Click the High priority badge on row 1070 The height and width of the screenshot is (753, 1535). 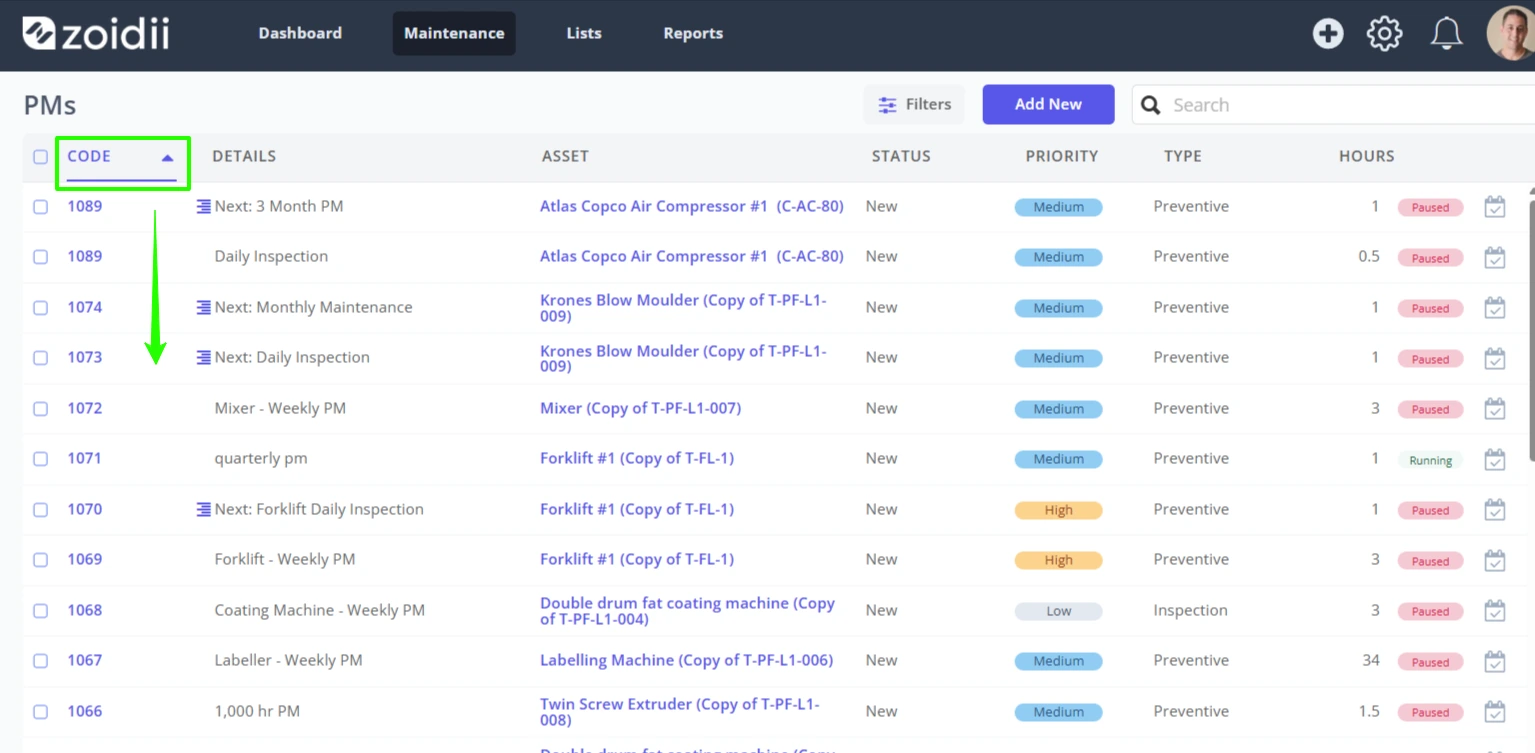point(1058,510)
